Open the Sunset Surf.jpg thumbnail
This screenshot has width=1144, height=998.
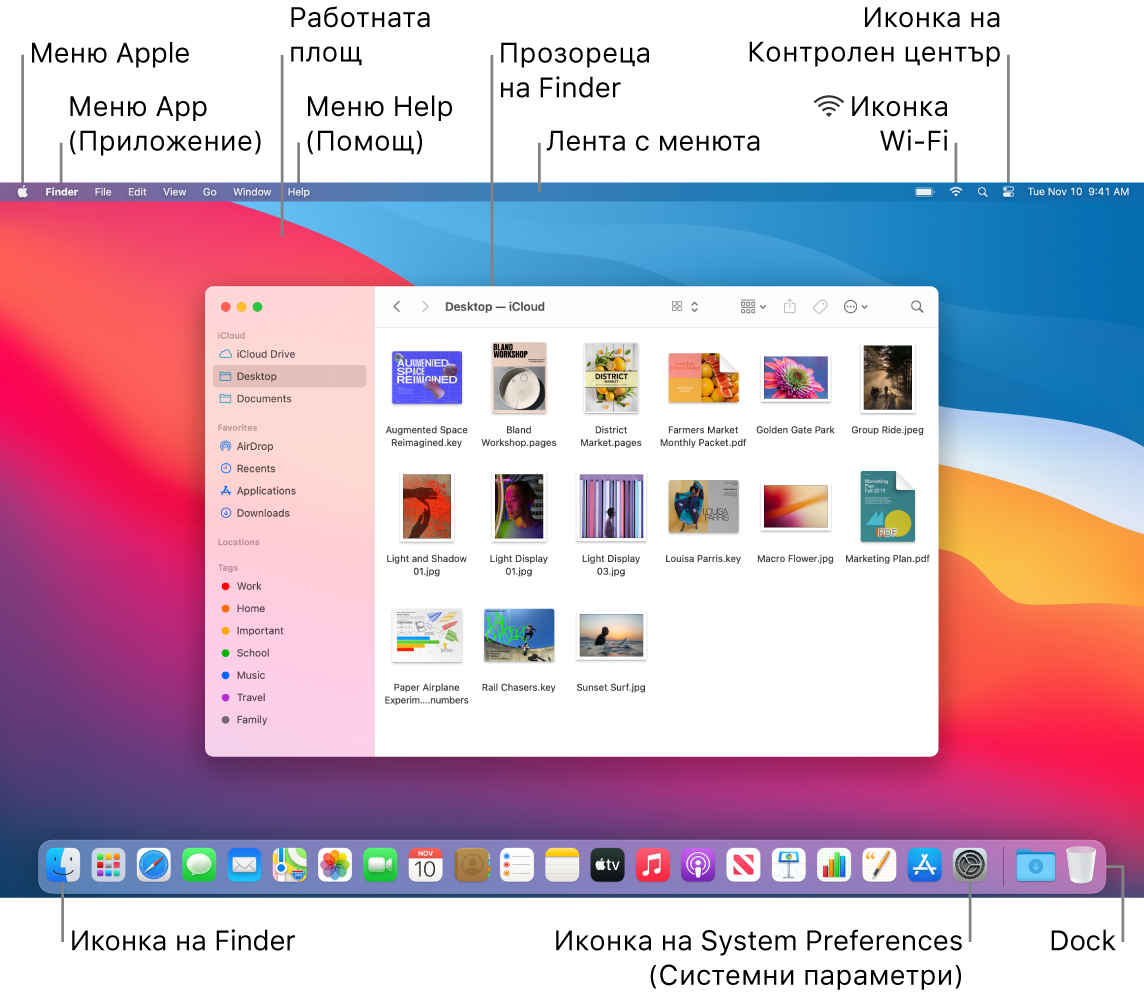pyautogui.click(x=611, y=635)
